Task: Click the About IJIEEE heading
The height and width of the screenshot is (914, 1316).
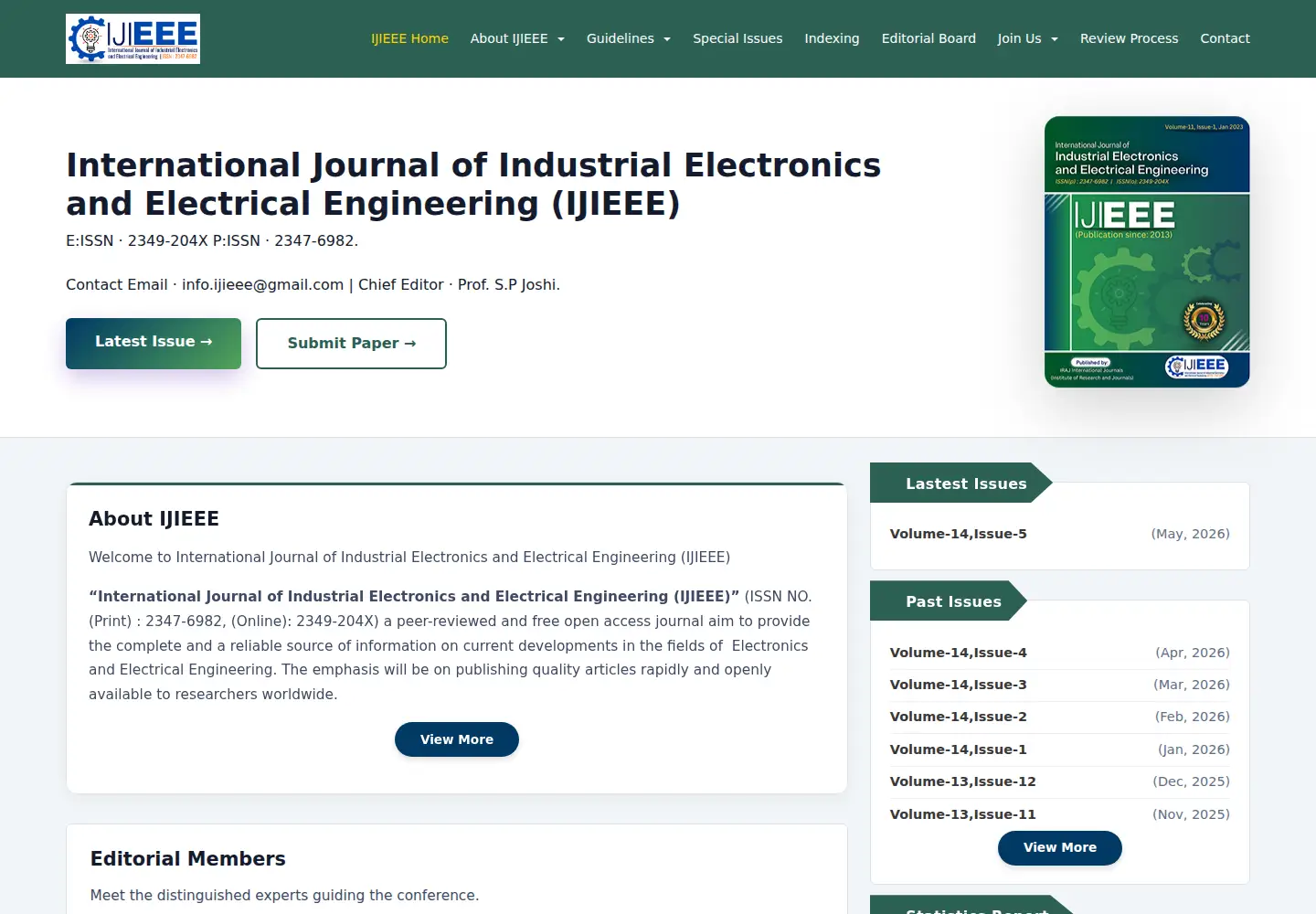Action: pyautogui.click(x=154, y=519)
